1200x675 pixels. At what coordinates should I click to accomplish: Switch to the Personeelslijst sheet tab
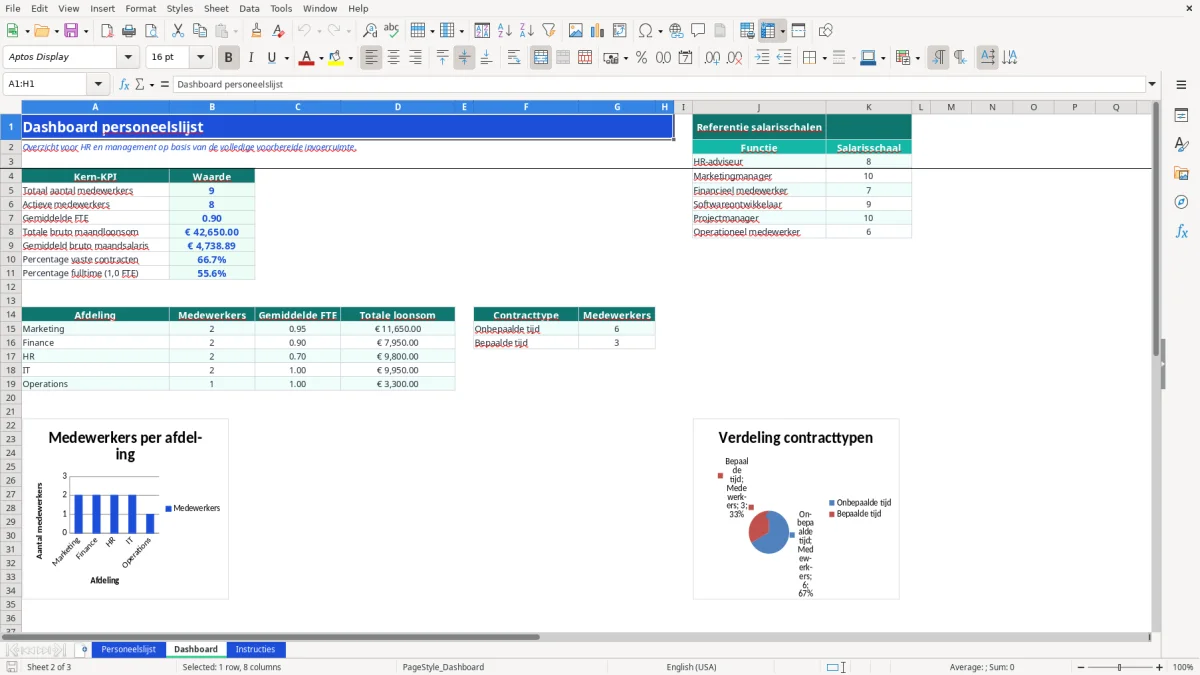pyautogui.click(x=128, y=649)
